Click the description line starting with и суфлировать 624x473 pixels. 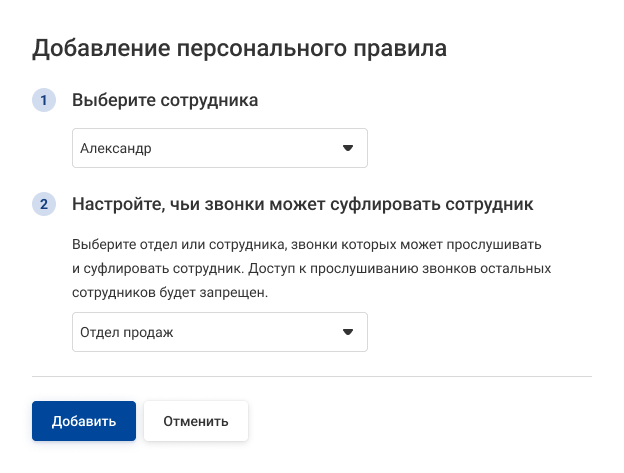coord(312,269)
